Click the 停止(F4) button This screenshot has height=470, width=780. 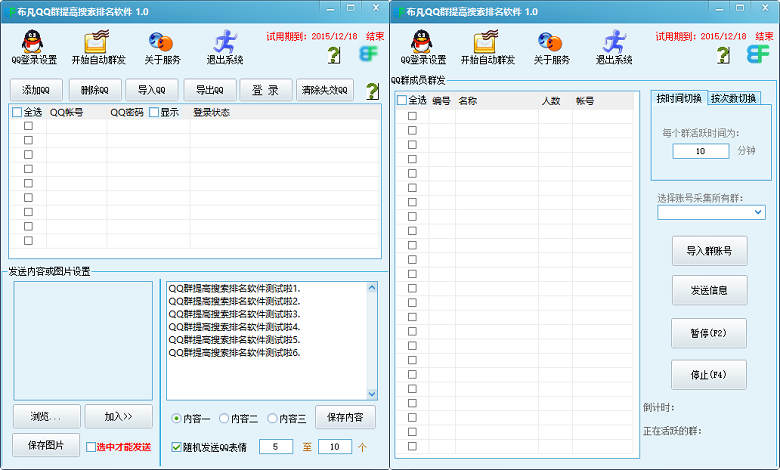click(x=709, y=375)
